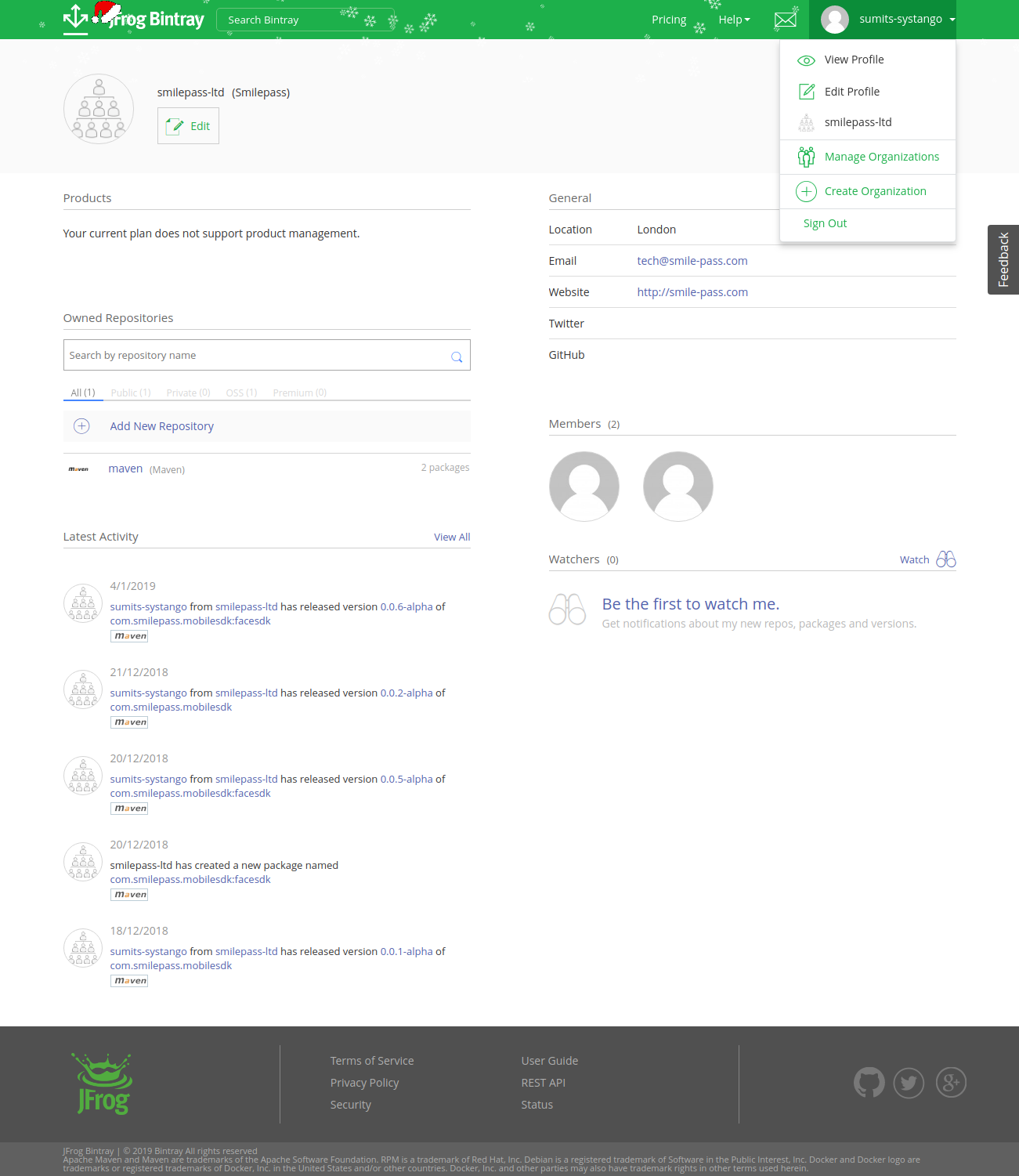Open the second member avatar
Image resolution: width=1019 pixels, height=1176 pixels.
pyautogui.click(x=678, y=487)
